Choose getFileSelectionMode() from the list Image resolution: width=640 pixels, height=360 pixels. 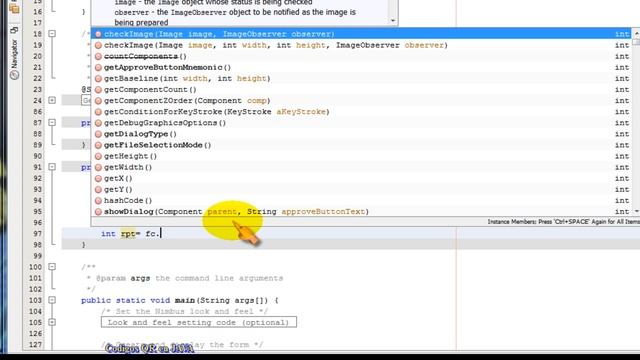tap(362, 145)
